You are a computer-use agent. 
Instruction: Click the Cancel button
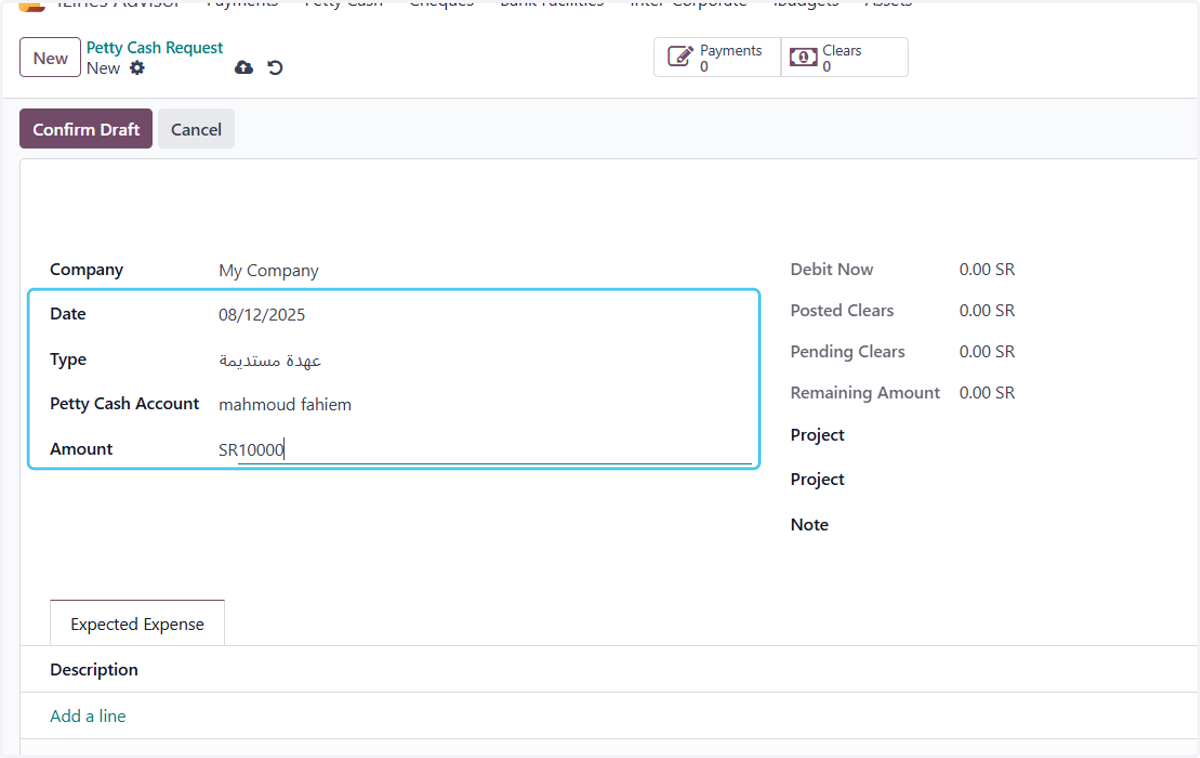196,129
